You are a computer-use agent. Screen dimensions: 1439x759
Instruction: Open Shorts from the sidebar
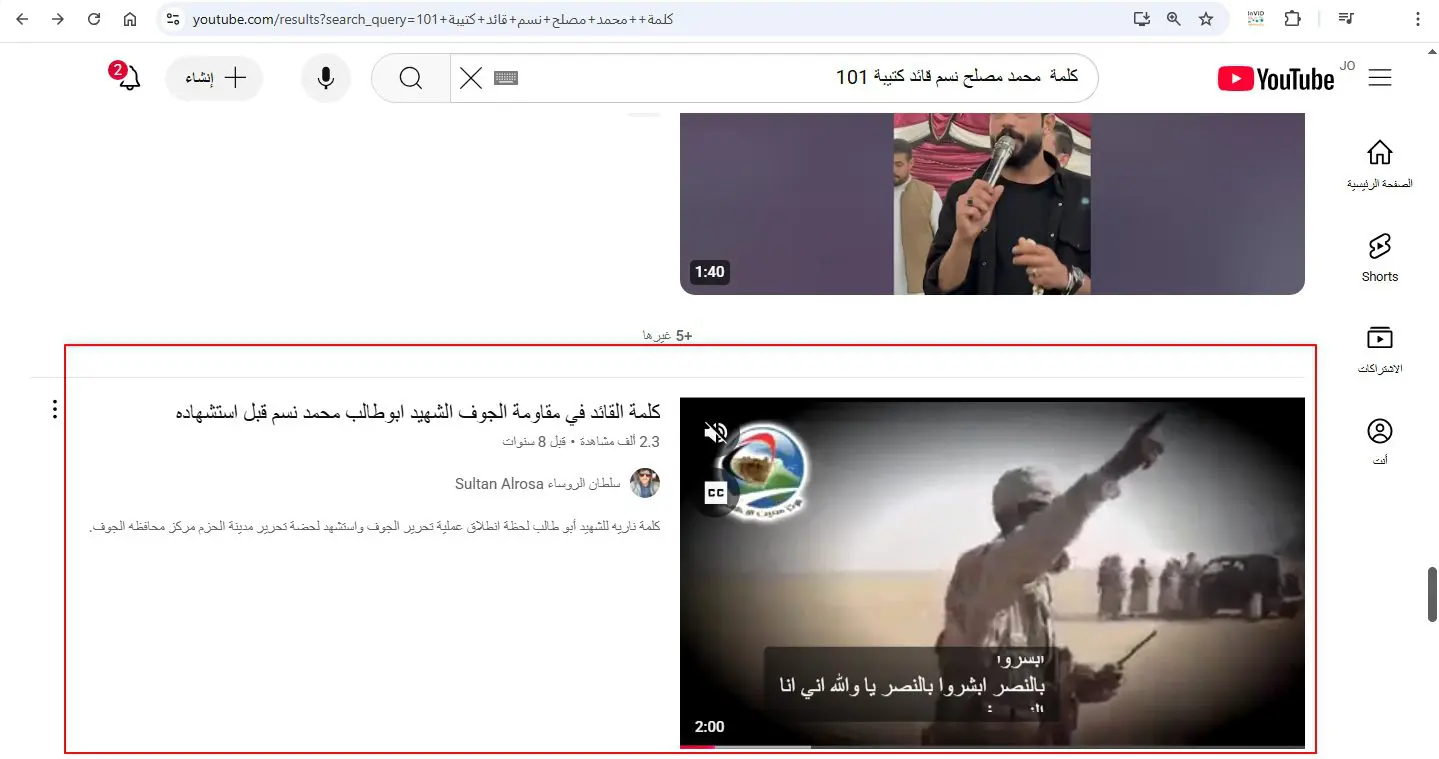[x=1380, y=258]
